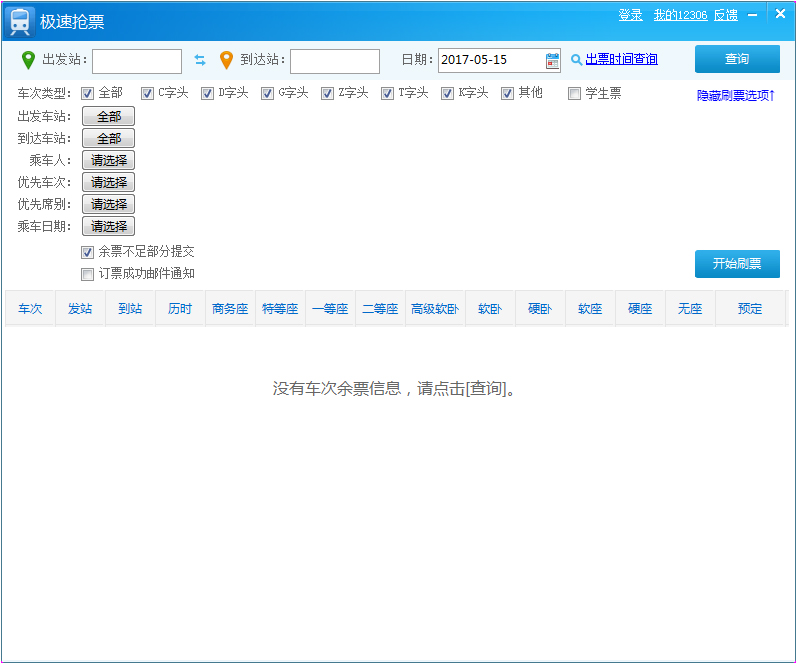Click the orange arrival station pin icon
Screen dimensions: 798x665
226,60
